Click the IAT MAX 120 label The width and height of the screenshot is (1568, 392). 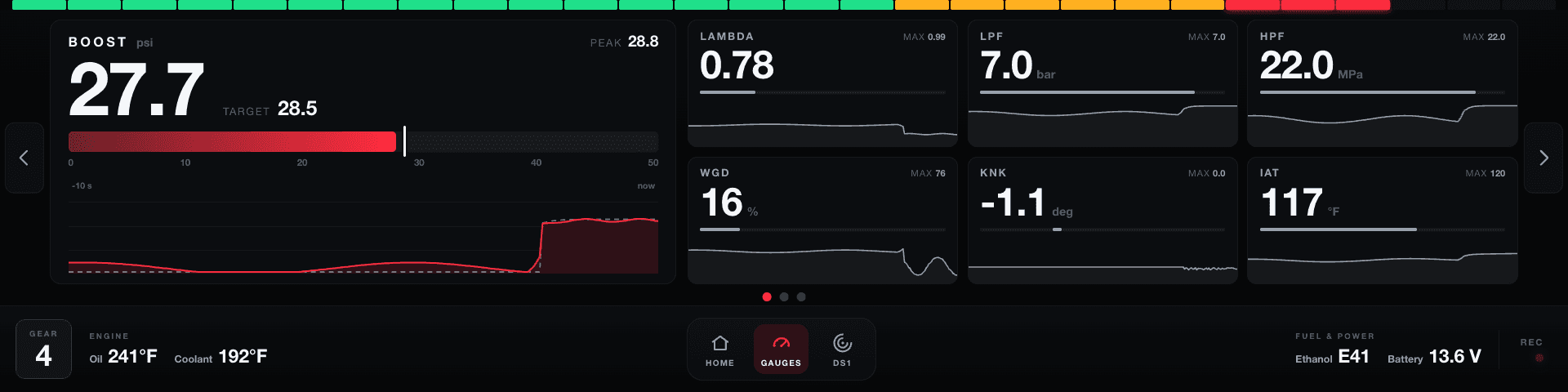tap(1485, 173)
